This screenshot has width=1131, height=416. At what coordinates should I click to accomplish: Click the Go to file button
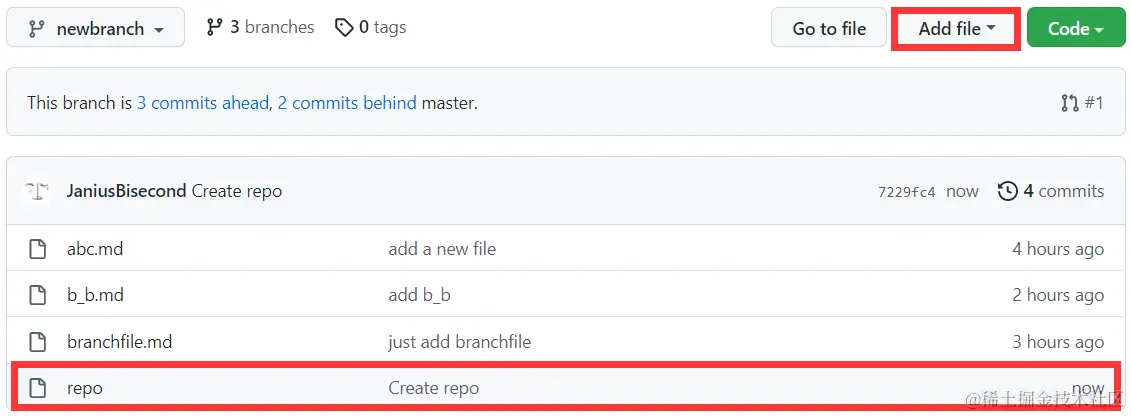(829, 29)
